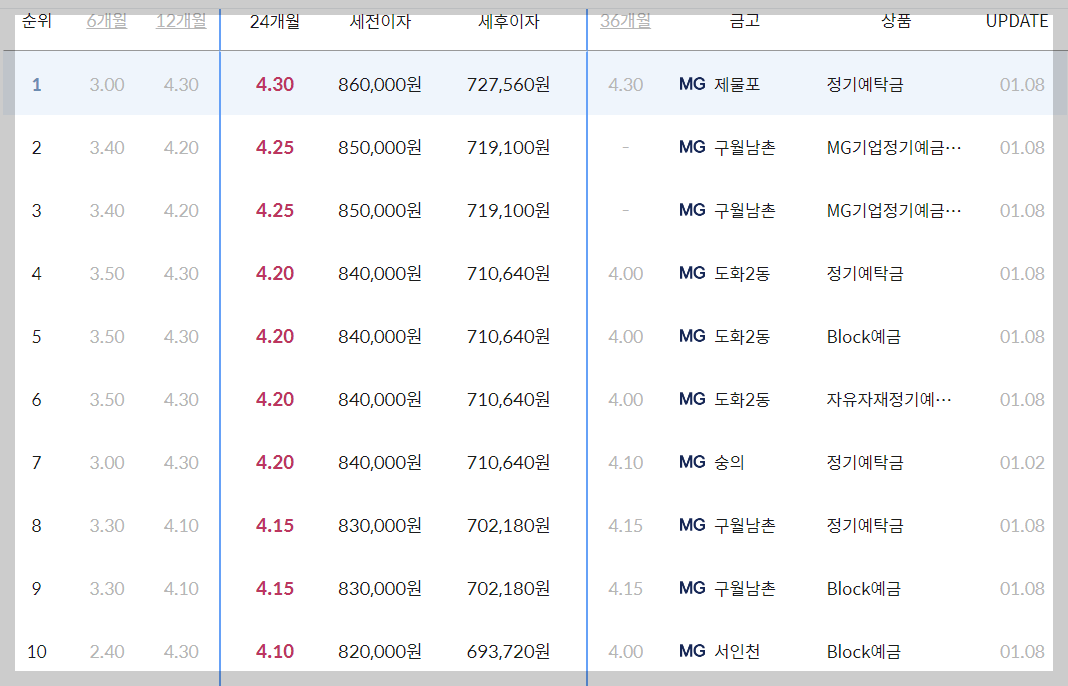Expand the truncated rank 3 MG기업정기예금 entry
The height and width of the screenshot is (686, 1068).
893,211
